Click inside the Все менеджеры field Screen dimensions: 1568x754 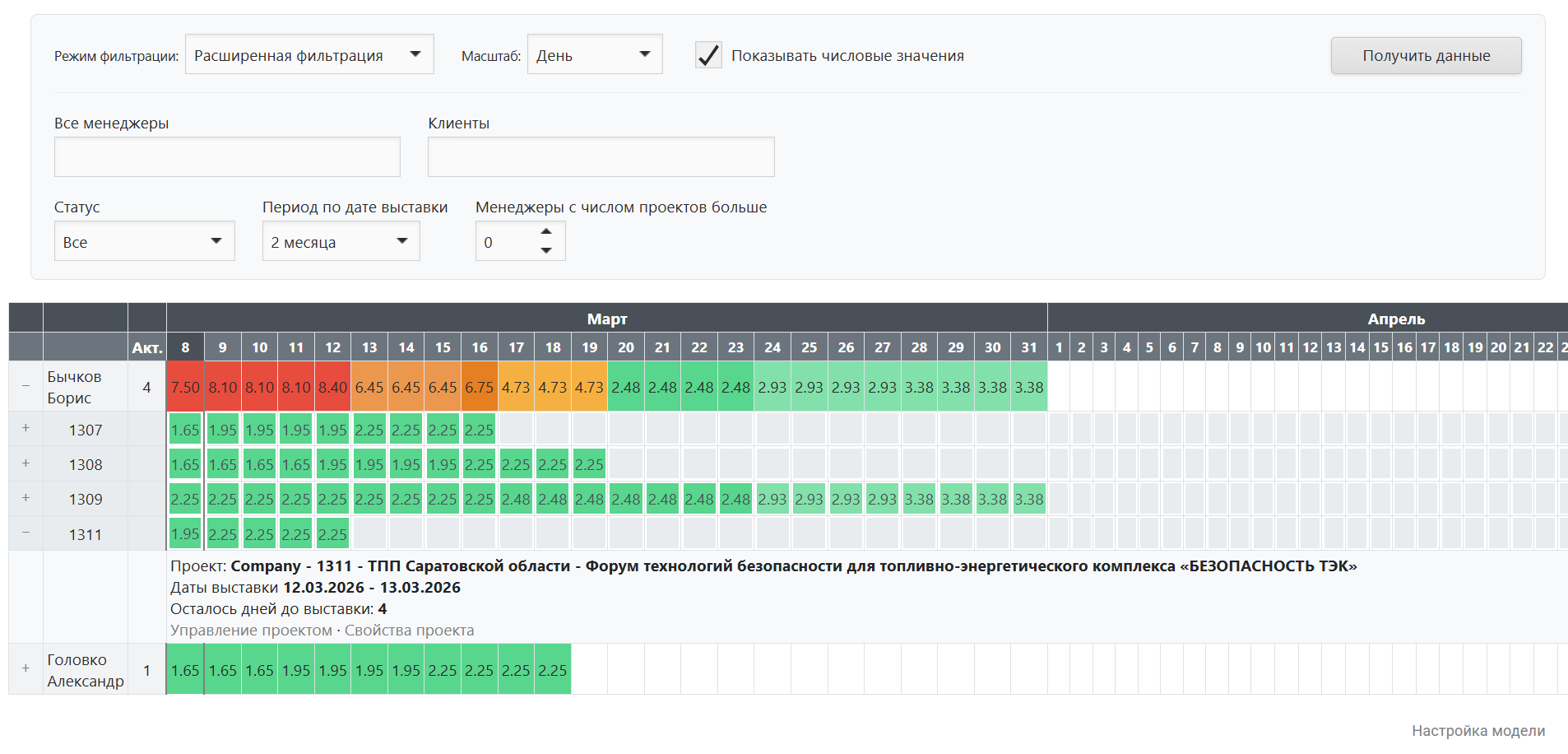227,156
